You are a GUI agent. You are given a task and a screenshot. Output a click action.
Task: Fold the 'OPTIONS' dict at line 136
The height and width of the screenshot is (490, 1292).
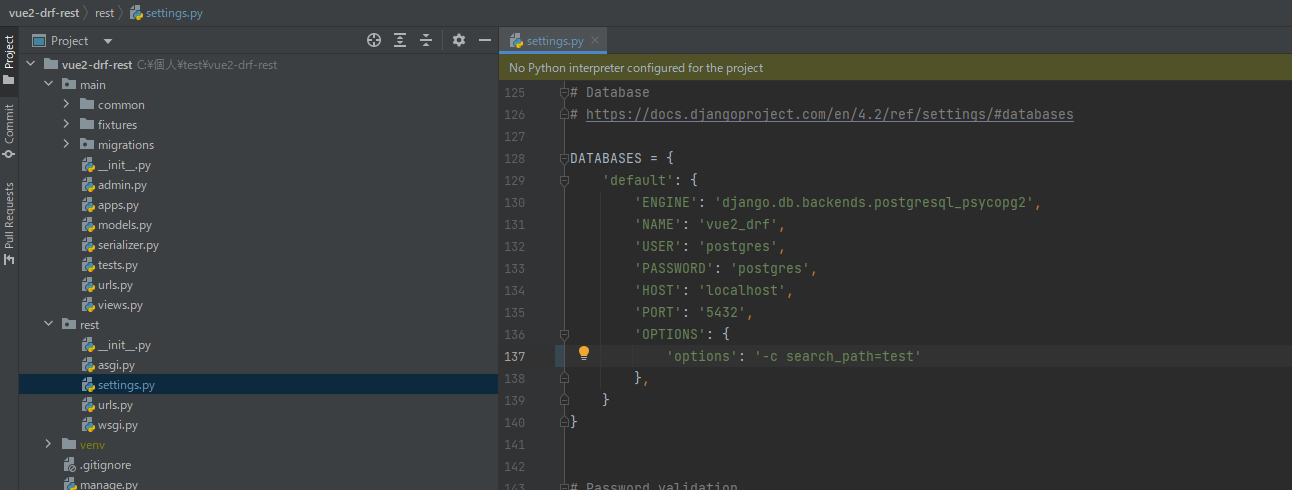(x=565, y=335)
